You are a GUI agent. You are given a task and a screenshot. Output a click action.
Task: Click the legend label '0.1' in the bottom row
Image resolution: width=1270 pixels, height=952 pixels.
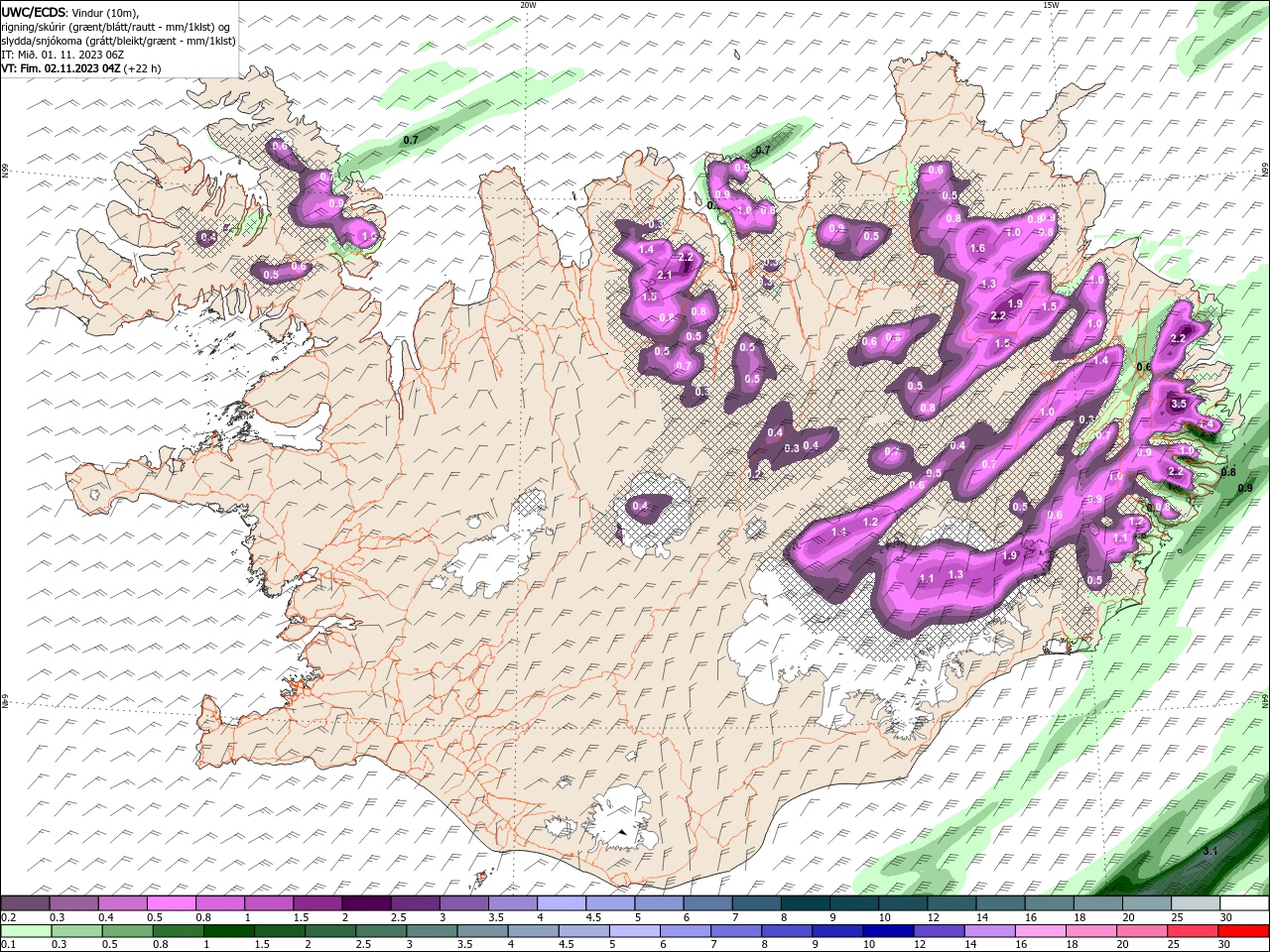7,945
